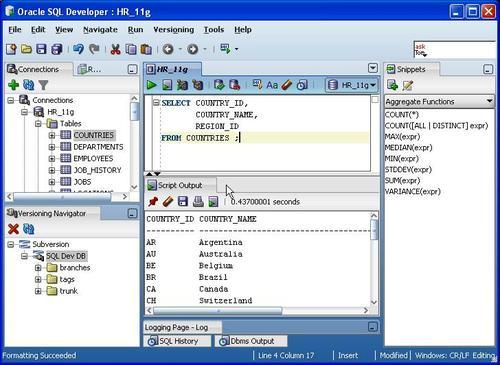Click the Add Snippet icon
This screenshot has height=365, width=500.
pyautogui.click(x=392, y=85)
